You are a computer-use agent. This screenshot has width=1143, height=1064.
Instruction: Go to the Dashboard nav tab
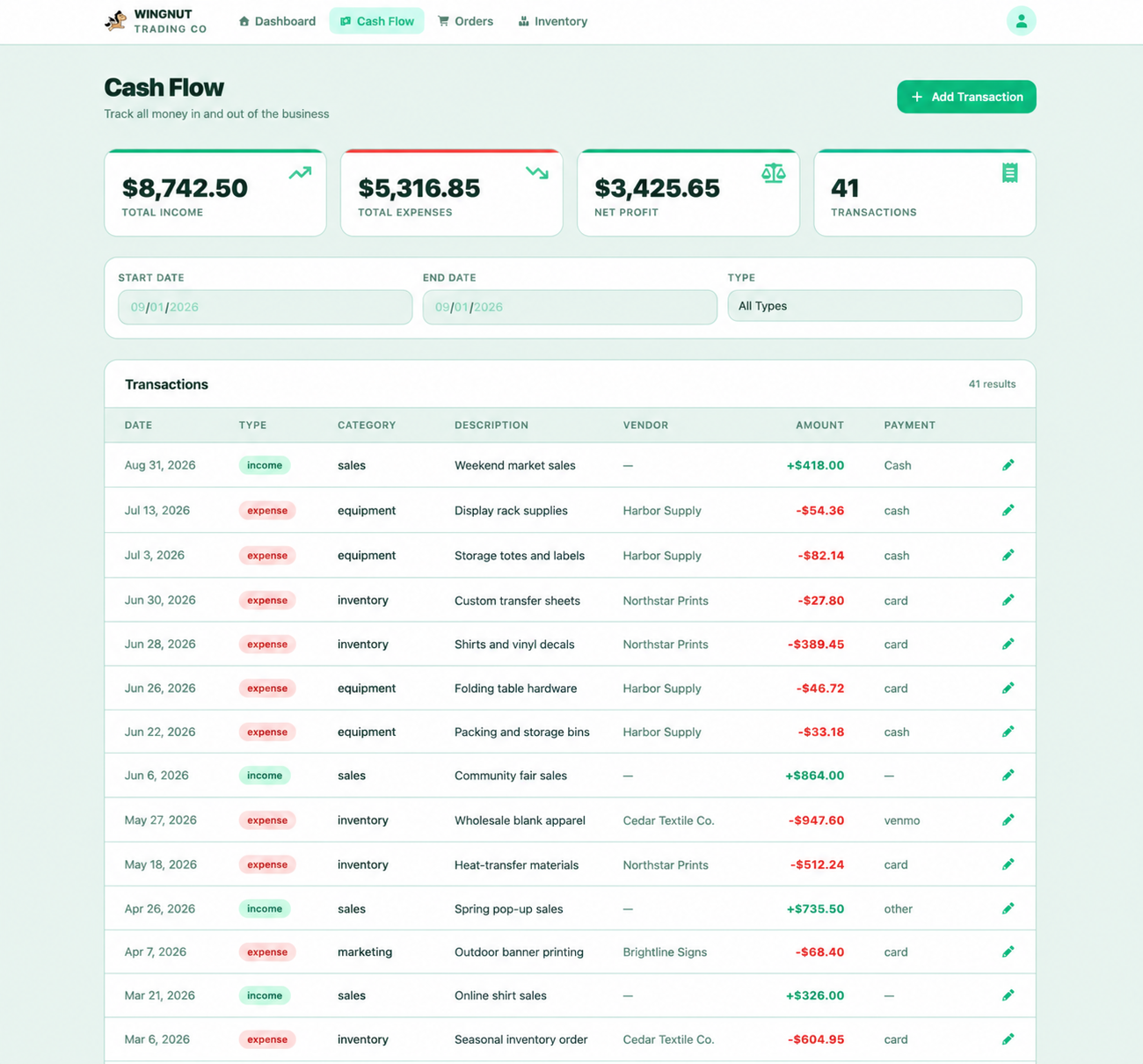[x=277, y=21]
